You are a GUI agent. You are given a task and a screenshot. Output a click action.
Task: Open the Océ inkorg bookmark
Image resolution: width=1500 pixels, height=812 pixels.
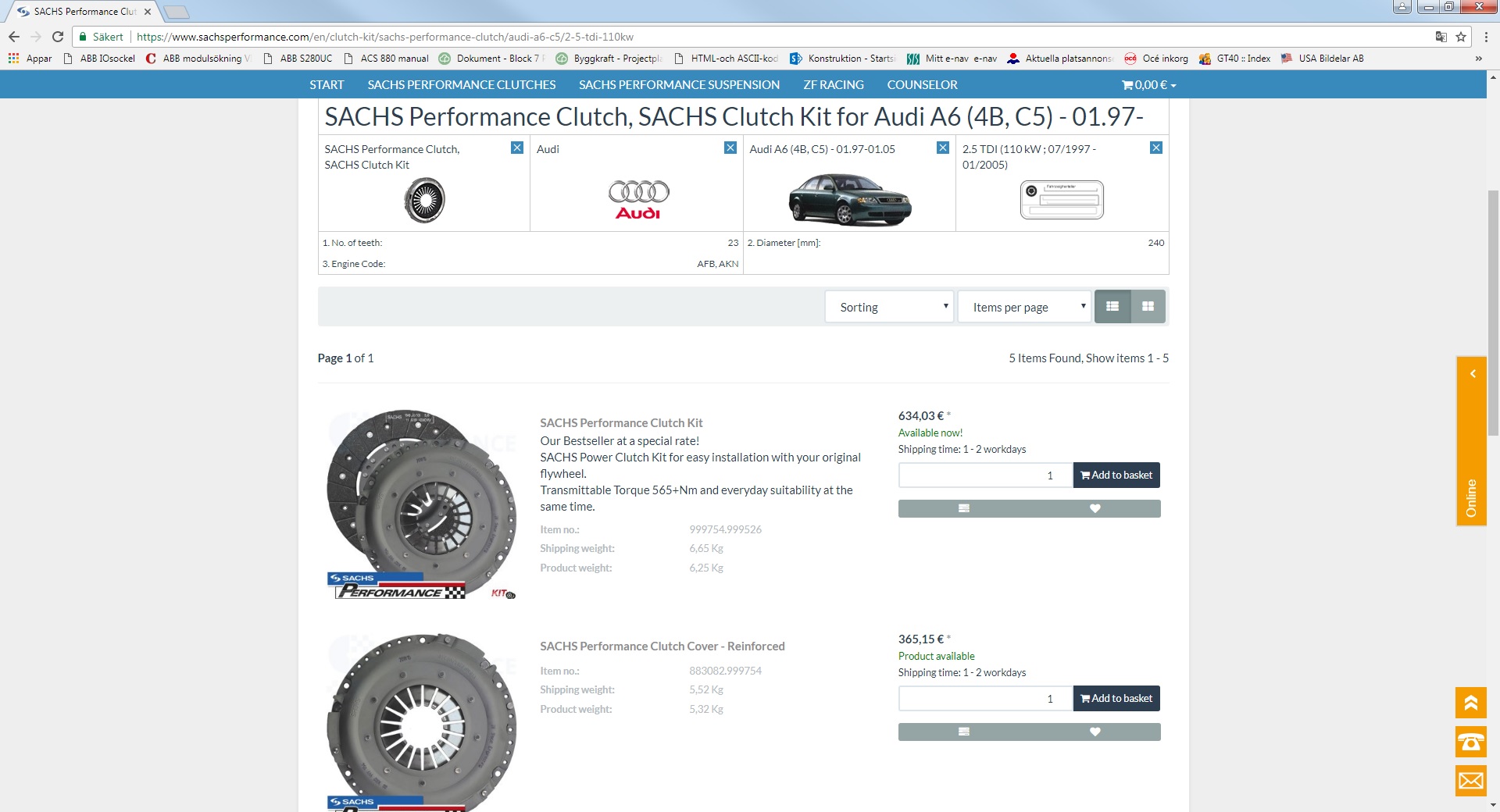[1156, 59]
